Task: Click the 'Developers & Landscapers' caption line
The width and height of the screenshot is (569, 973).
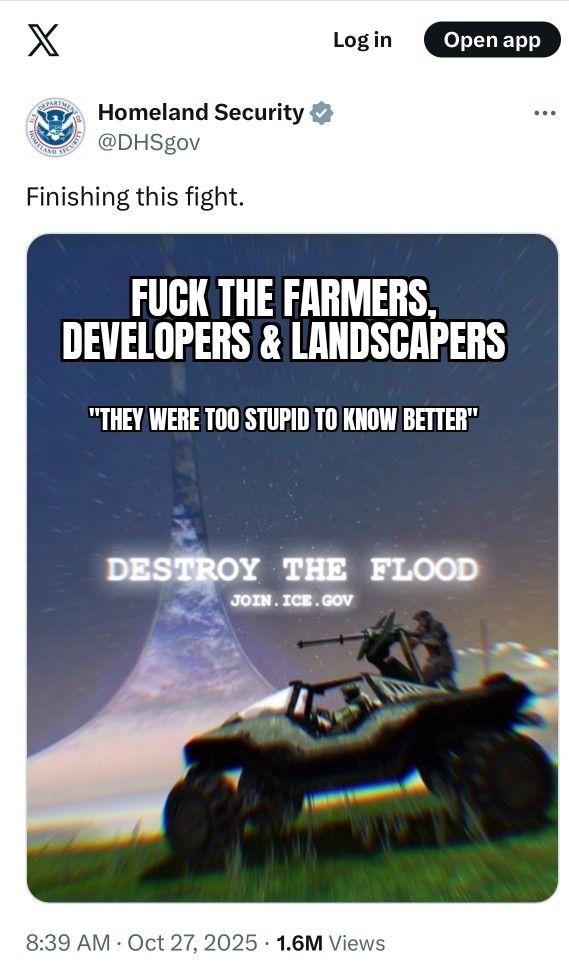Action: pyautogui.click(x=284, y=341)
